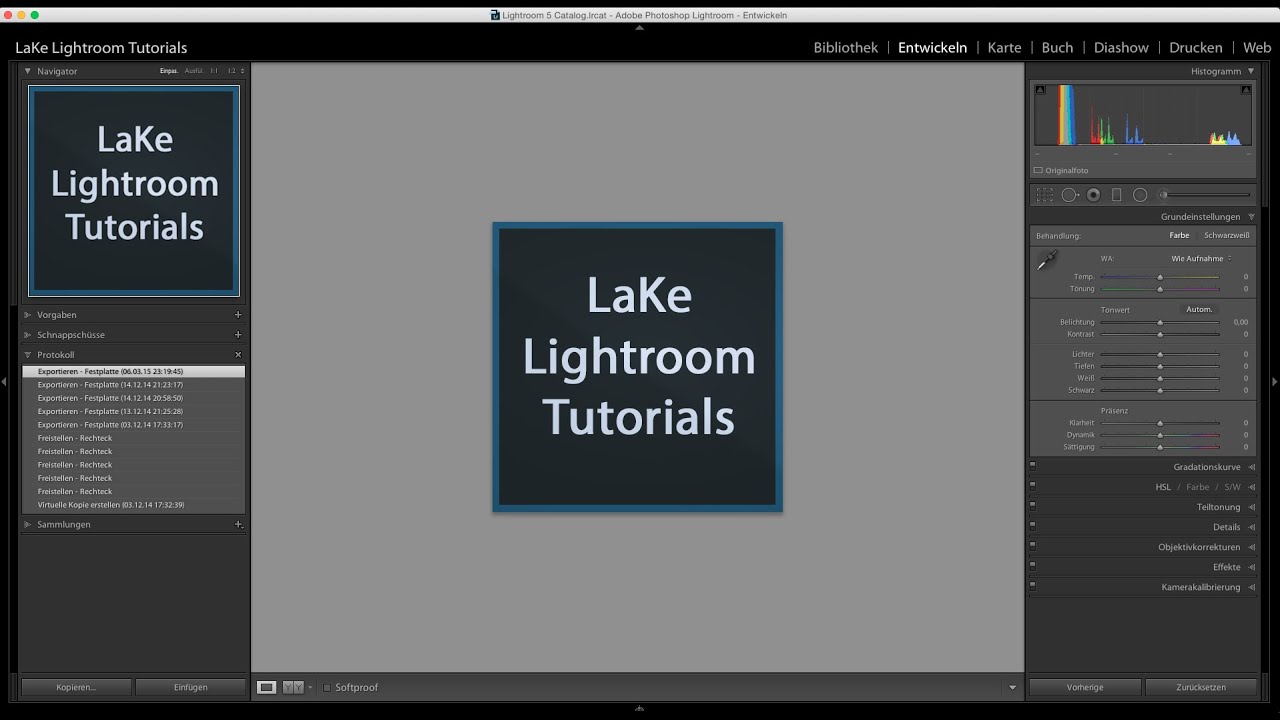Hide the right panel group
This screenshot has width=1280, height=720.
(x=1275, y=381)
